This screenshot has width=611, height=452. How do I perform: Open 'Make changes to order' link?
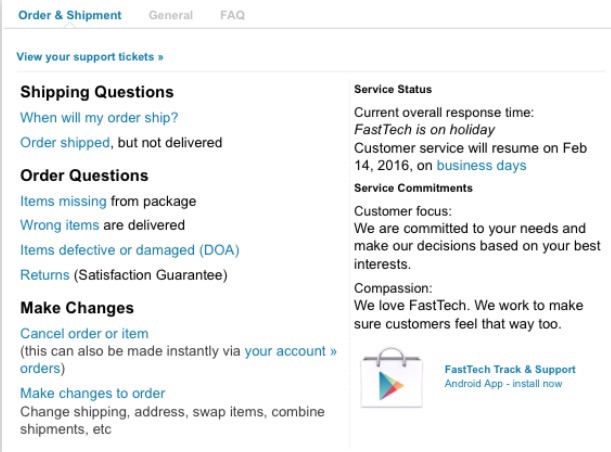pos(93,393)
